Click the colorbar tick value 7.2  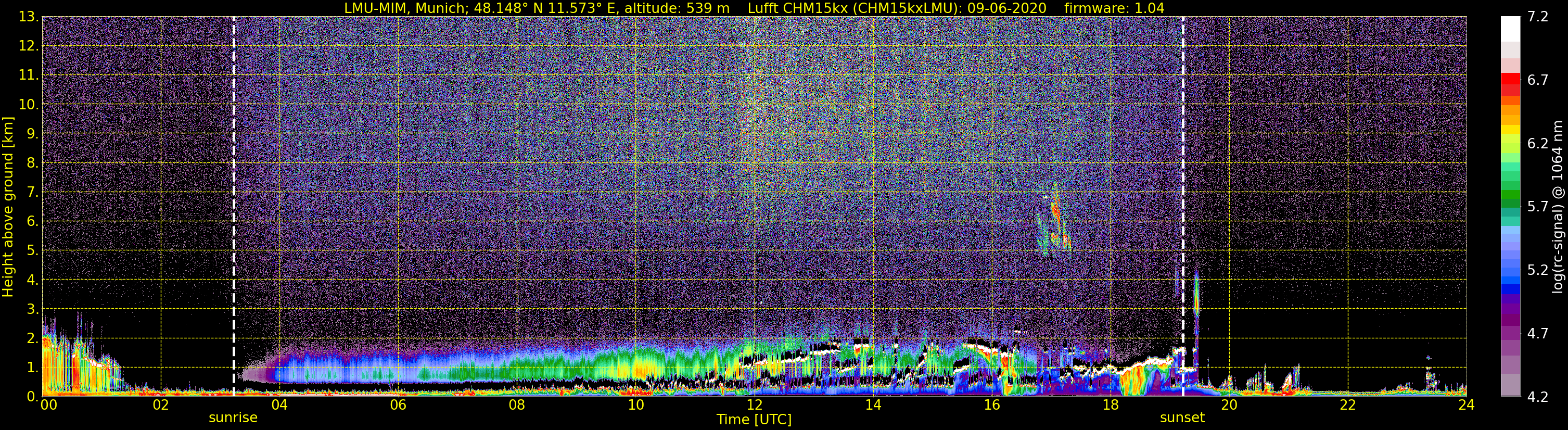click(x=1538, y=17)
